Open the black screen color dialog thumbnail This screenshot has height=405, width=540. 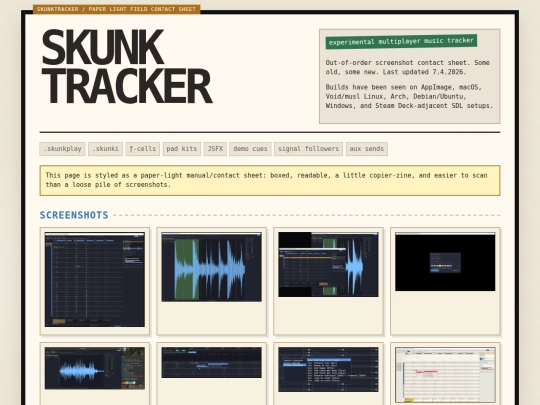(x=445, y=262)
